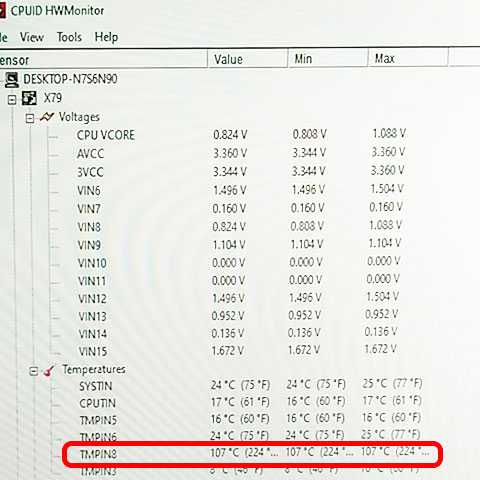Click the Voltages lightning graph icon

point(47,117)
